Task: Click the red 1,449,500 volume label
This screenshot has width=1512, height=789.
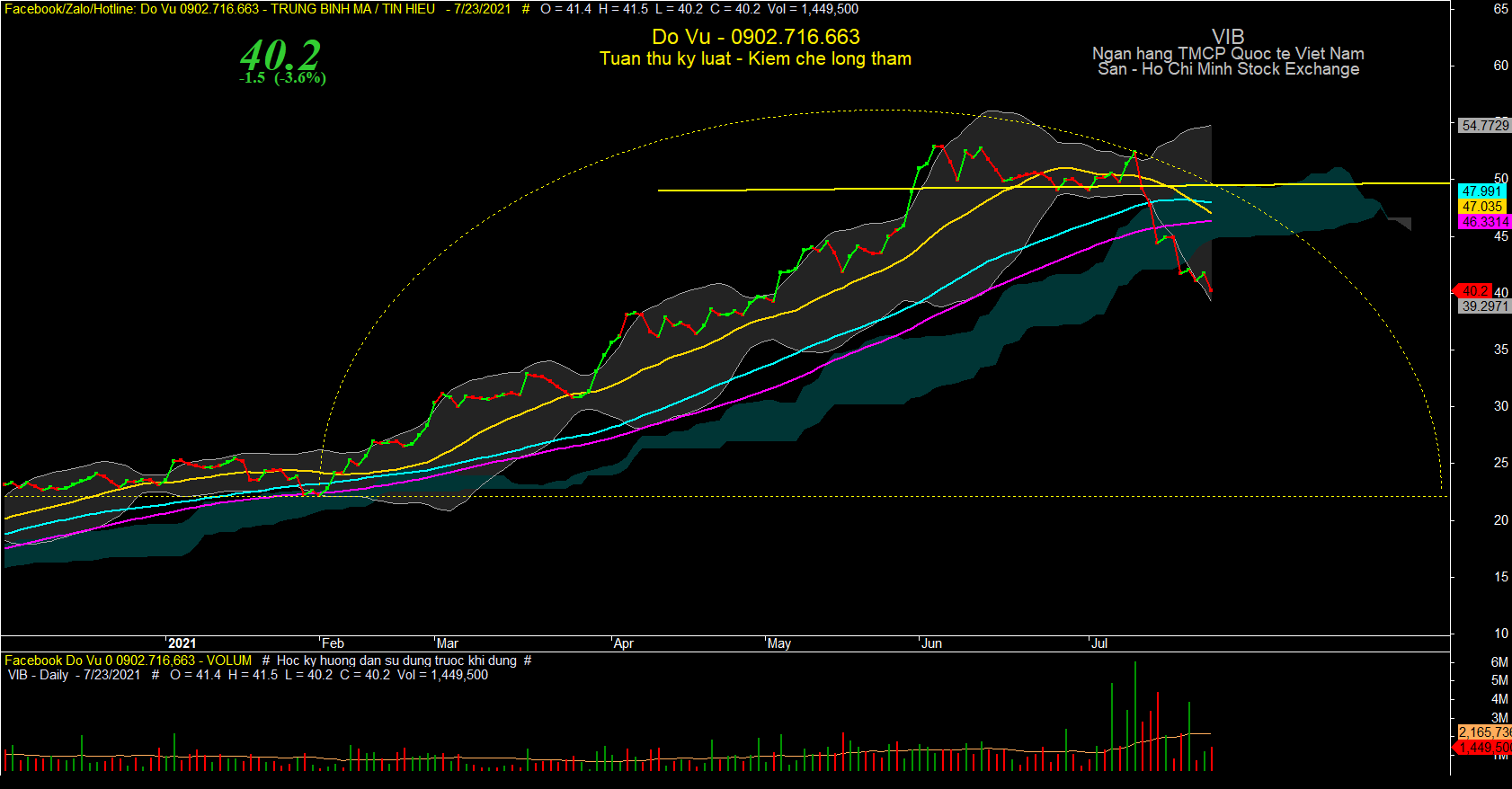Action: click(1482, 748)
